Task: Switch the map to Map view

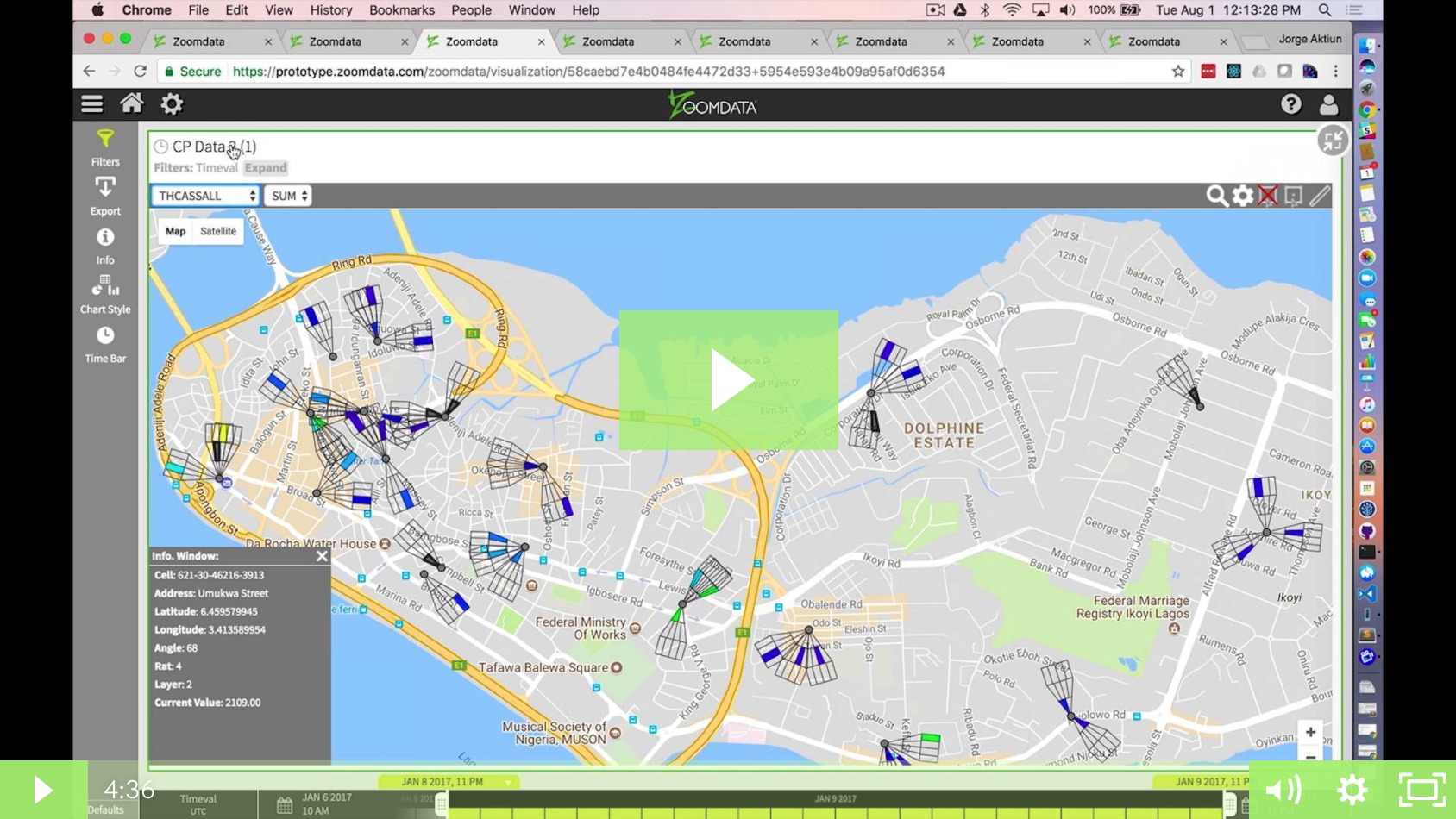Action: pyautogui.click(x=175, y=231)
